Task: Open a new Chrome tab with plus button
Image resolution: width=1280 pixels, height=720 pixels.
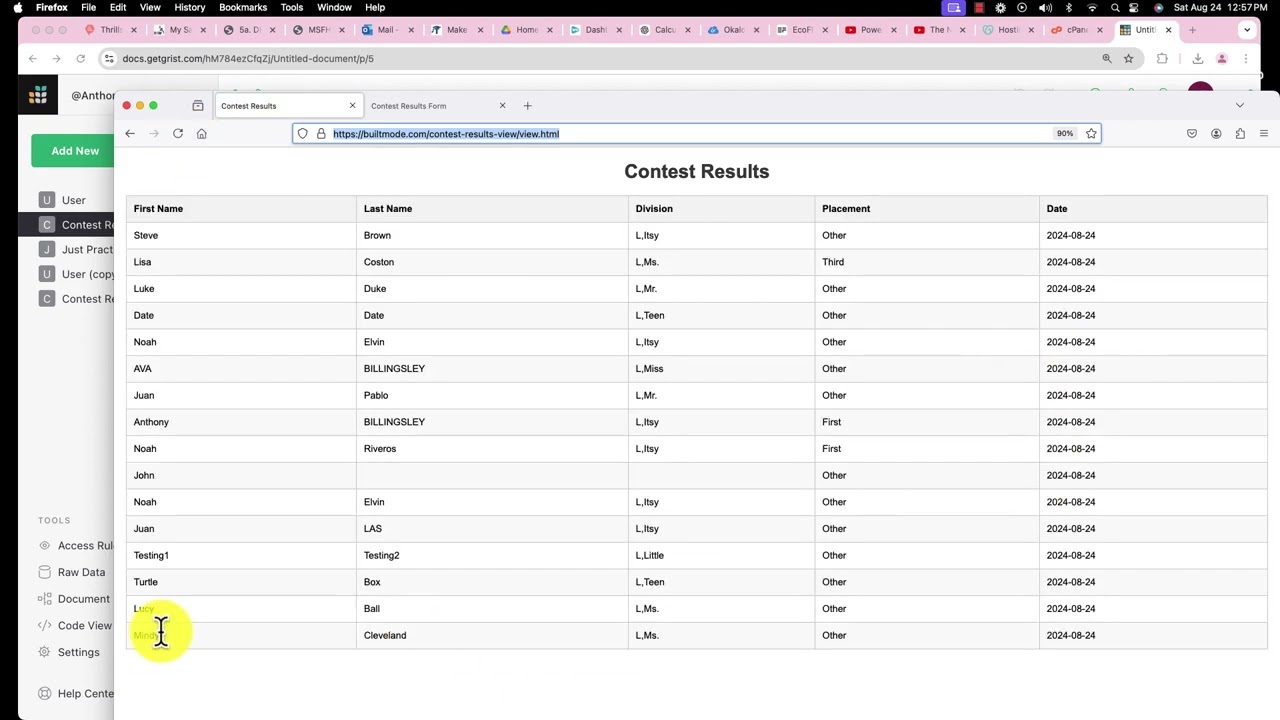Action: pos(1192,30)
